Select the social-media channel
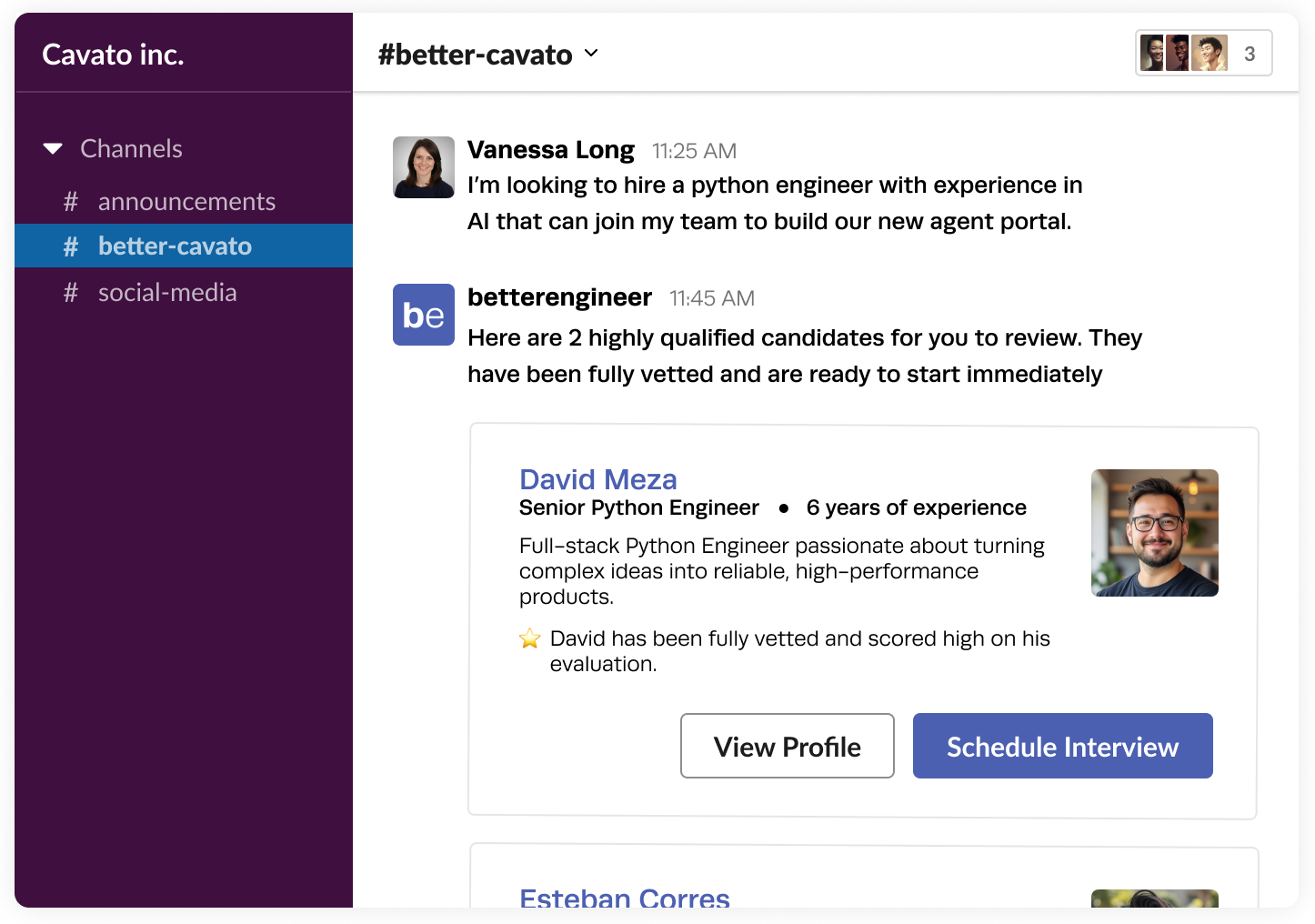The width and height of the screenshot is (1315, 924). pyautogui.click(x=167, y=292)
